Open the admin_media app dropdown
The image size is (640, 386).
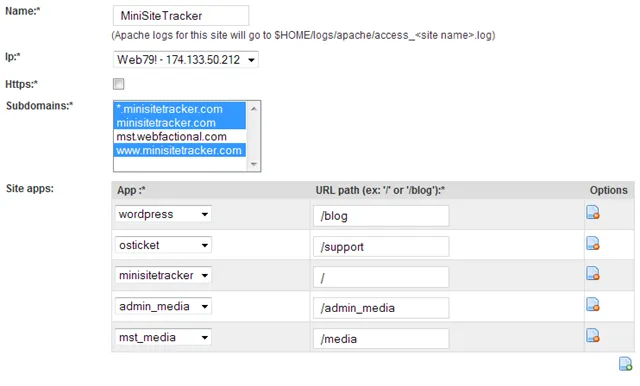[x=163, y=306]
